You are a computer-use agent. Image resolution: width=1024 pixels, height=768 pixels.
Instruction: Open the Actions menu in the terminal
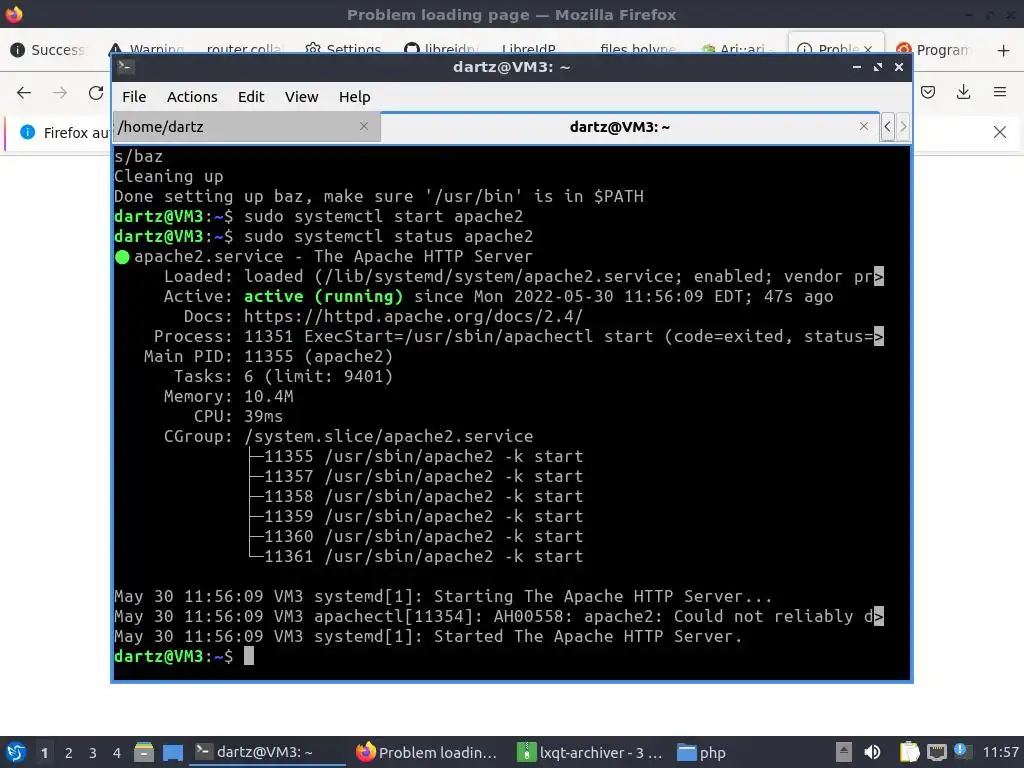192,97
